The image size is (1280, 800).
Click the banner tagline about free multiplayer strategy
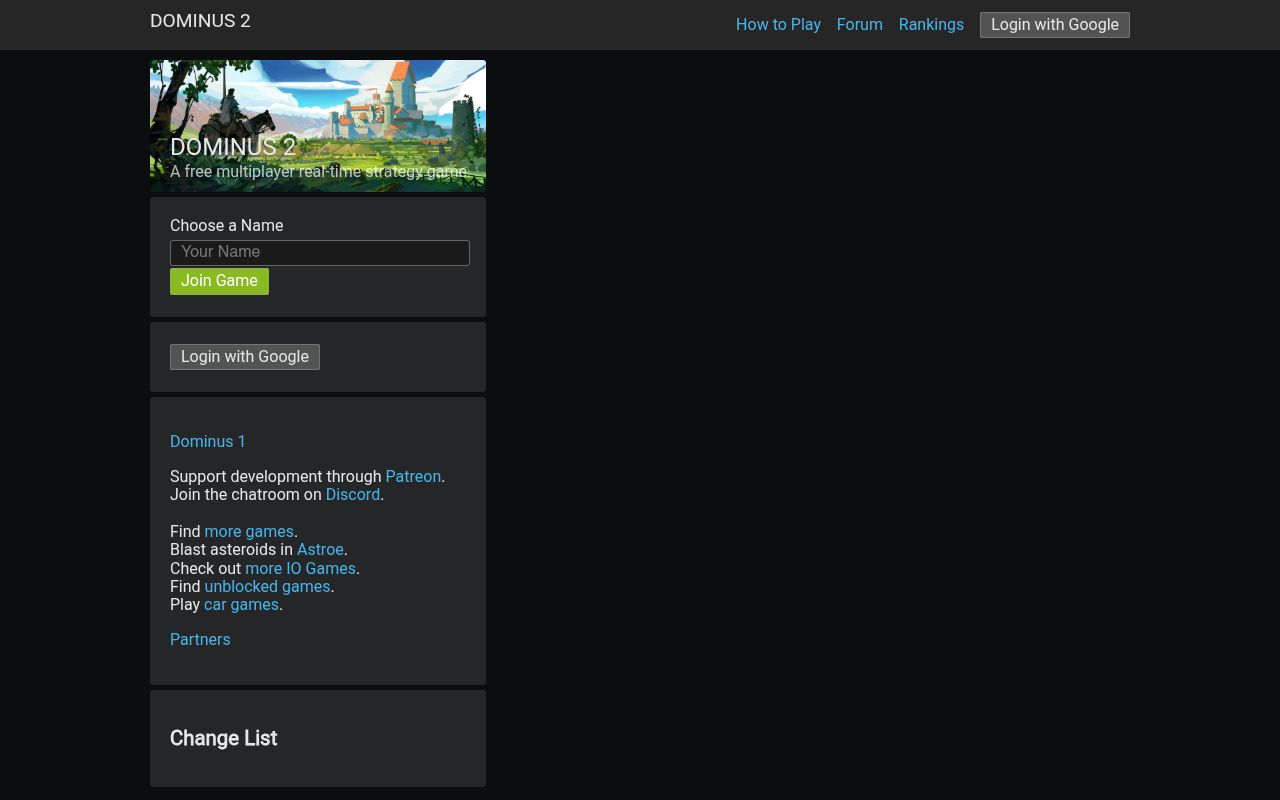pos(318,172)
